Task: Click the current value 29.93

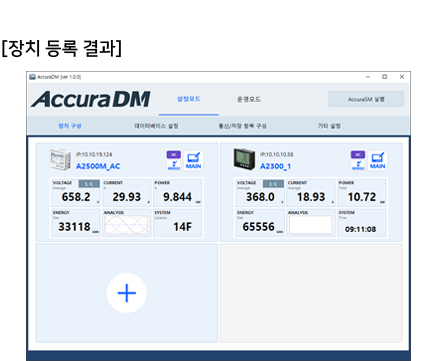Action: coord(127,197)
